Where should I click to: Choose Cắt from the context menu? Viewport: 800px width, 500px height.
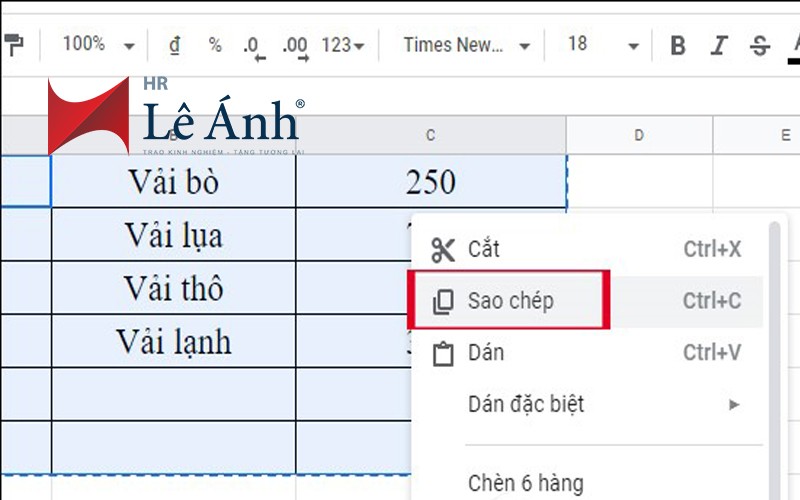tap(588, 249)
